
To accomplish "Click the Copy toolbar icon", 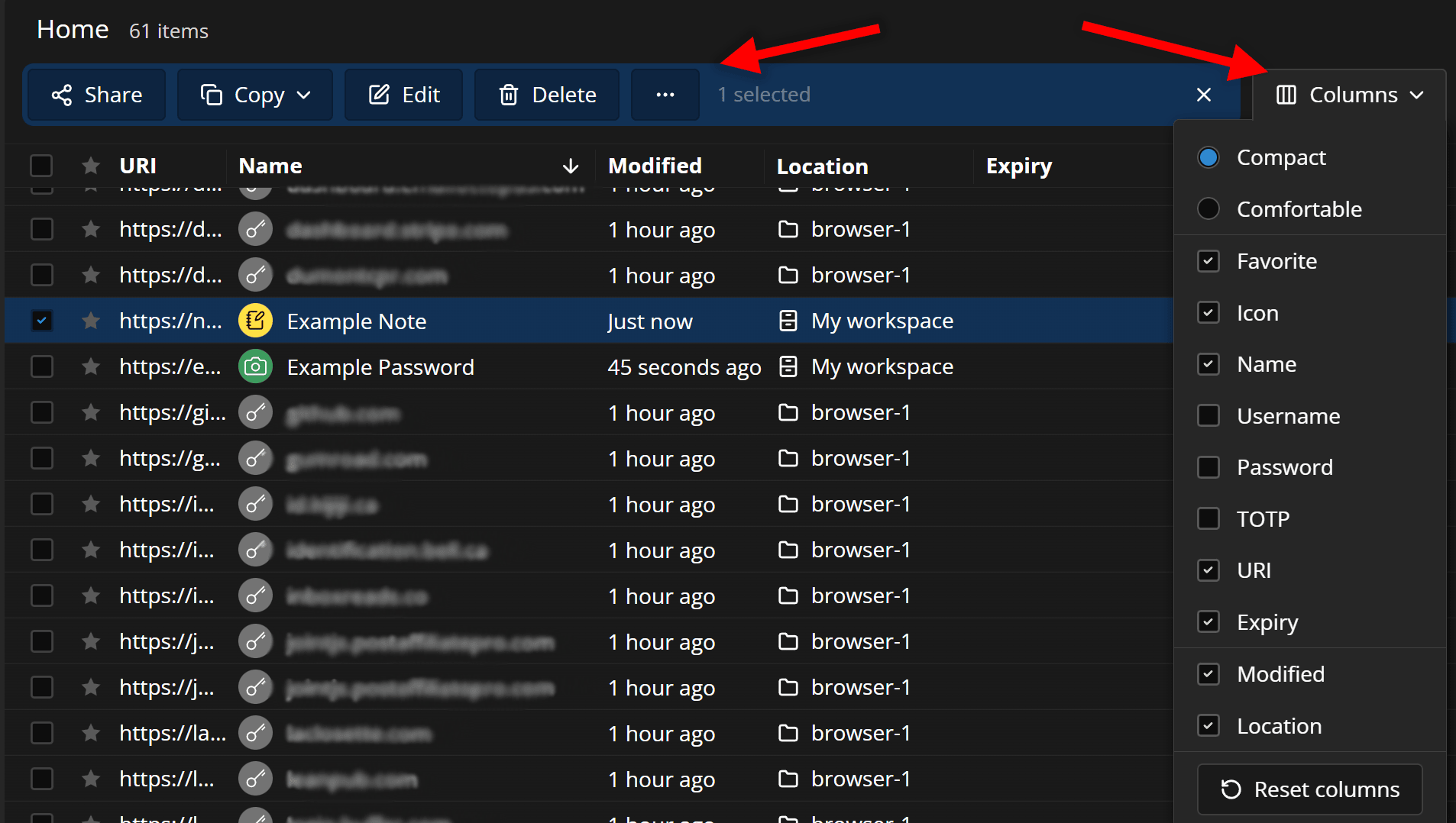I will pyautogui.click(x=212, y=95).
